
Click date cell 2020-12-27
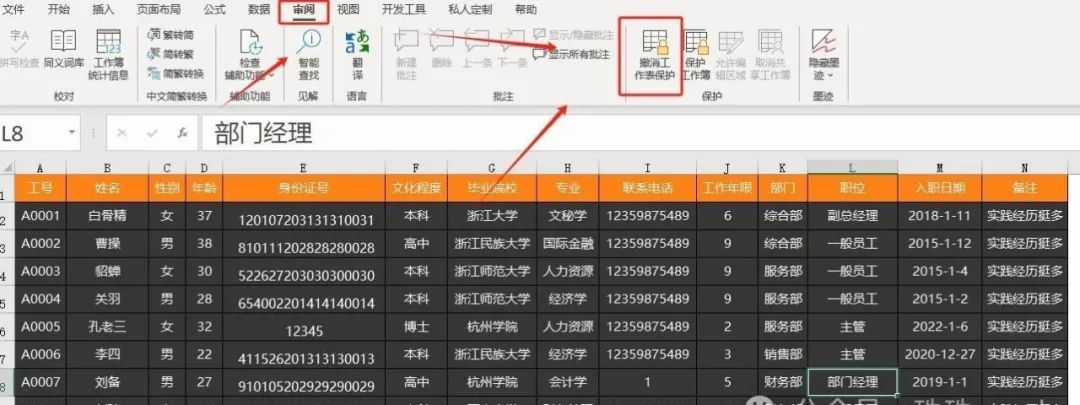coord(939,354)
